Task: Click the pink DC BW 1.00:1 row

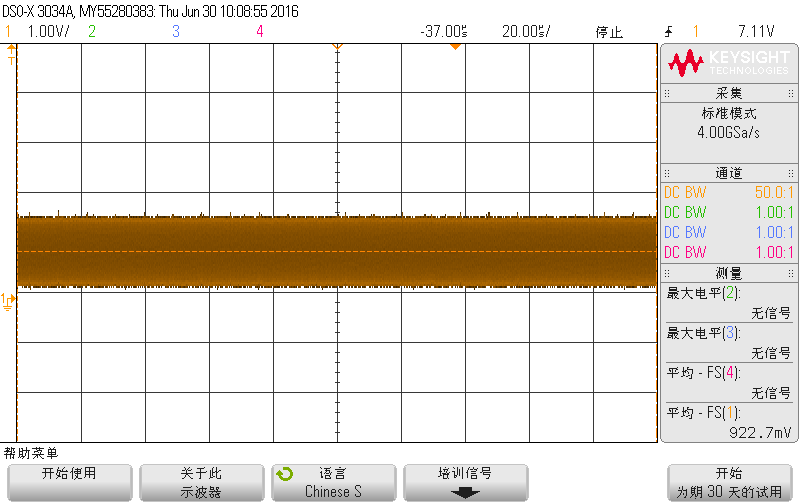Action: (729, 252)
